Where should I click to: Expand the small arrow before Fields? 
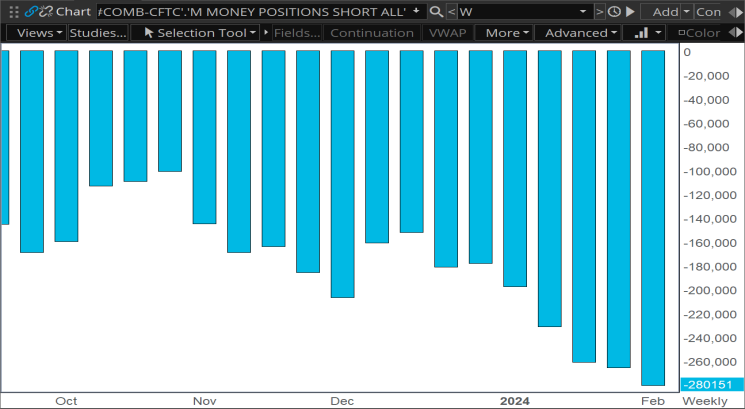tap(266, 33)
